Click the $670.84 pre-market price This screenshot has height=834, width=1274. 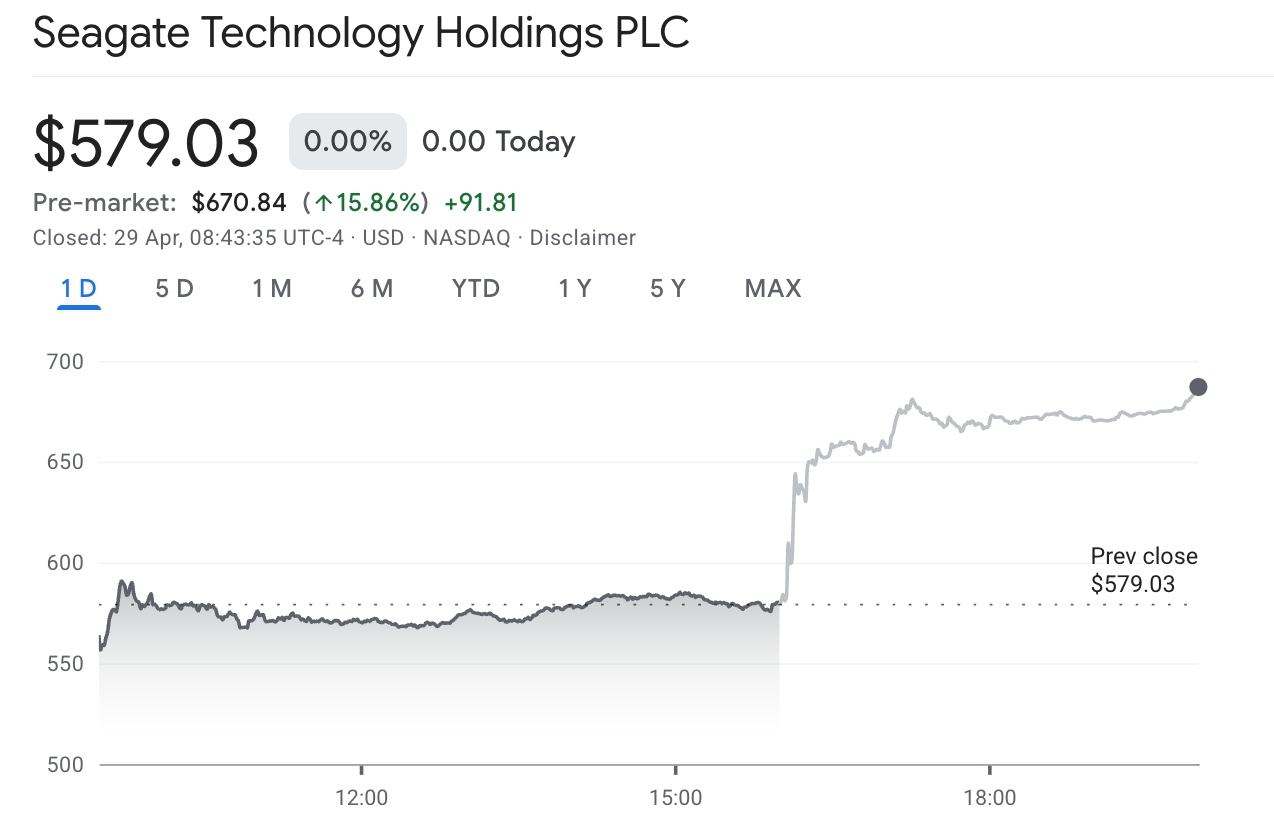(239, 203)
